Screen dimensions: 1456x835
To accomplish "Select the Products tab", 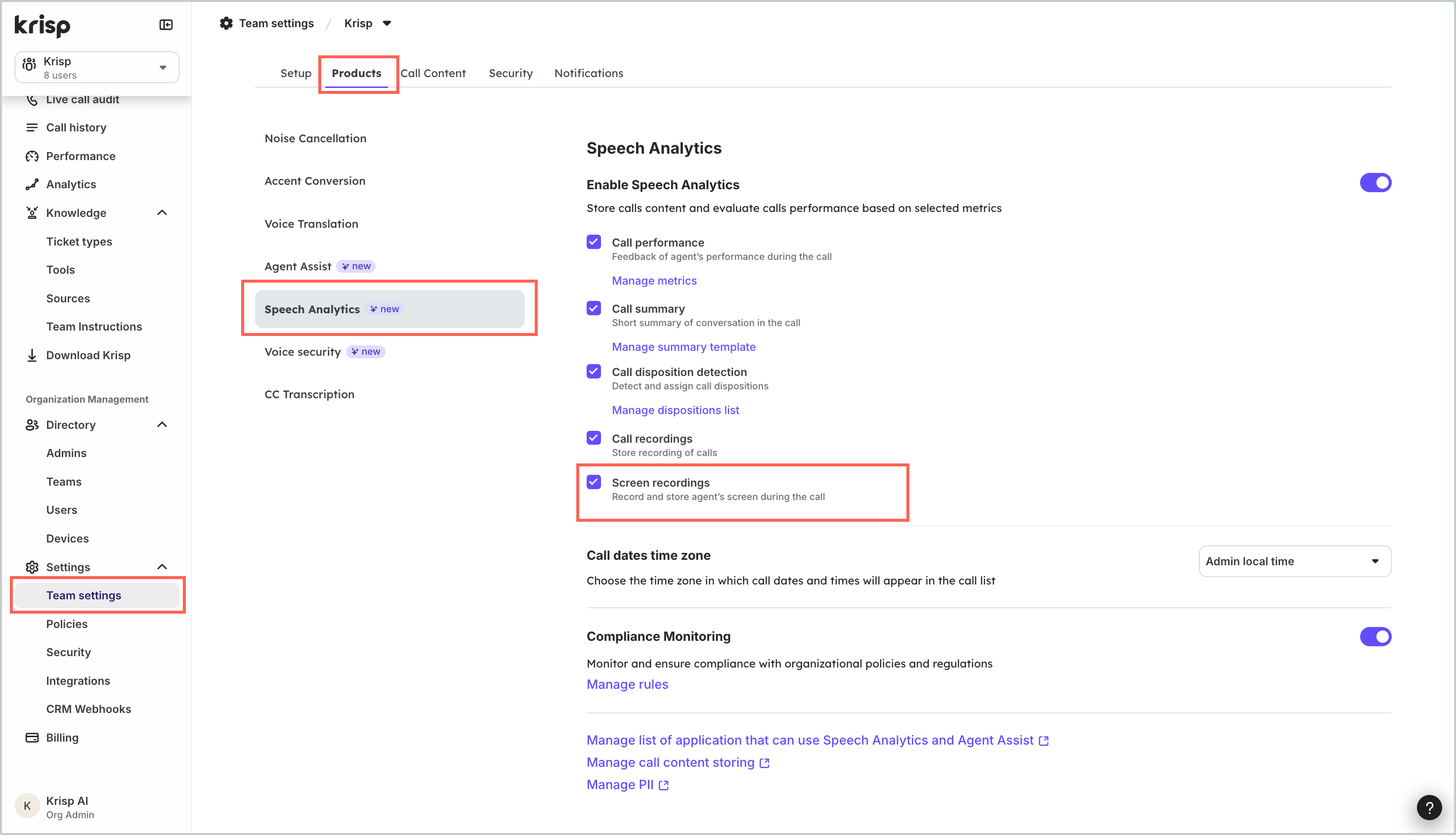I will [x=356, y=74].
